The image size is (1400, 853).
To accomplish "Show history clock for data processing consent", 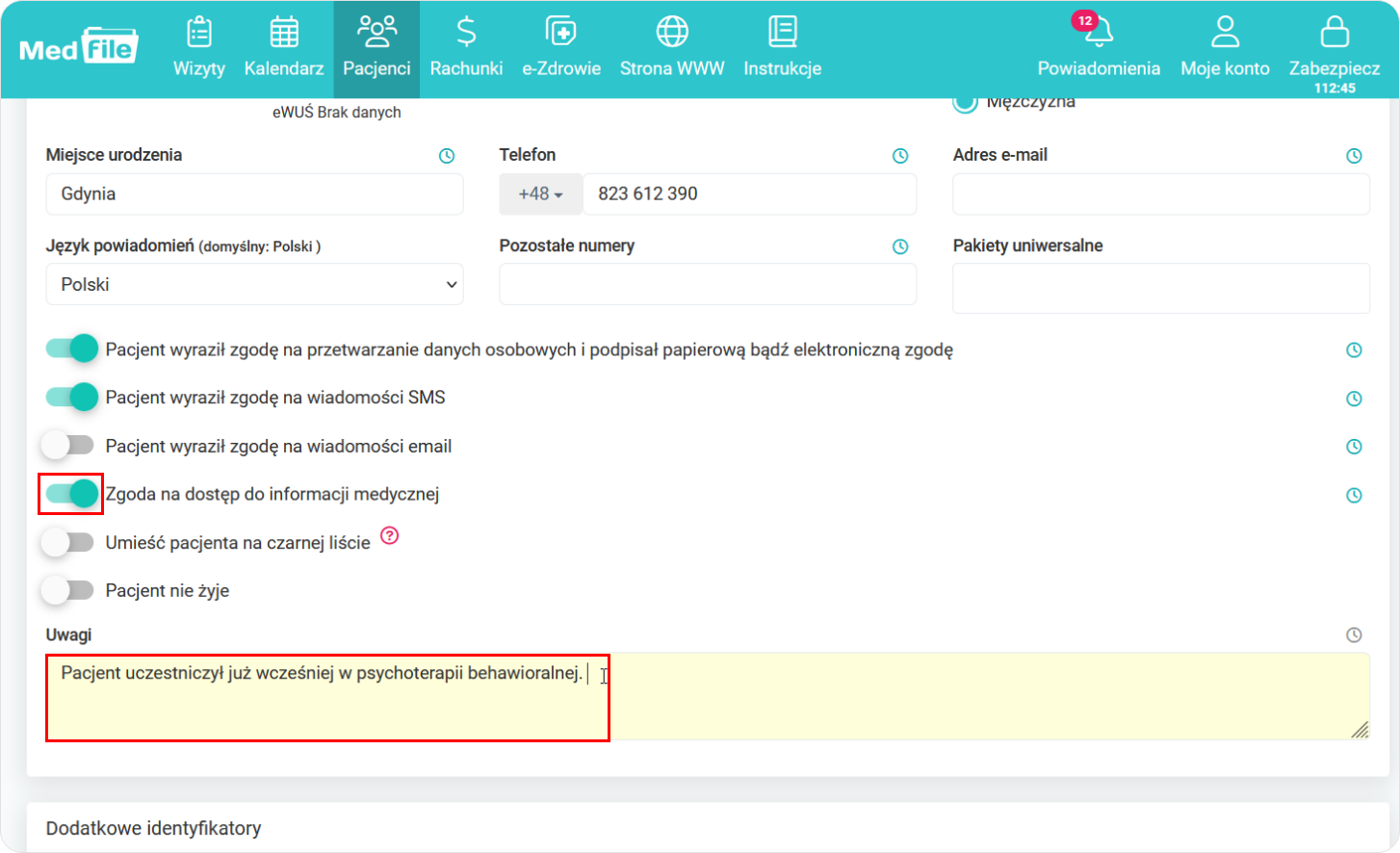I will pyautogui.click(x=1354, y=350).
